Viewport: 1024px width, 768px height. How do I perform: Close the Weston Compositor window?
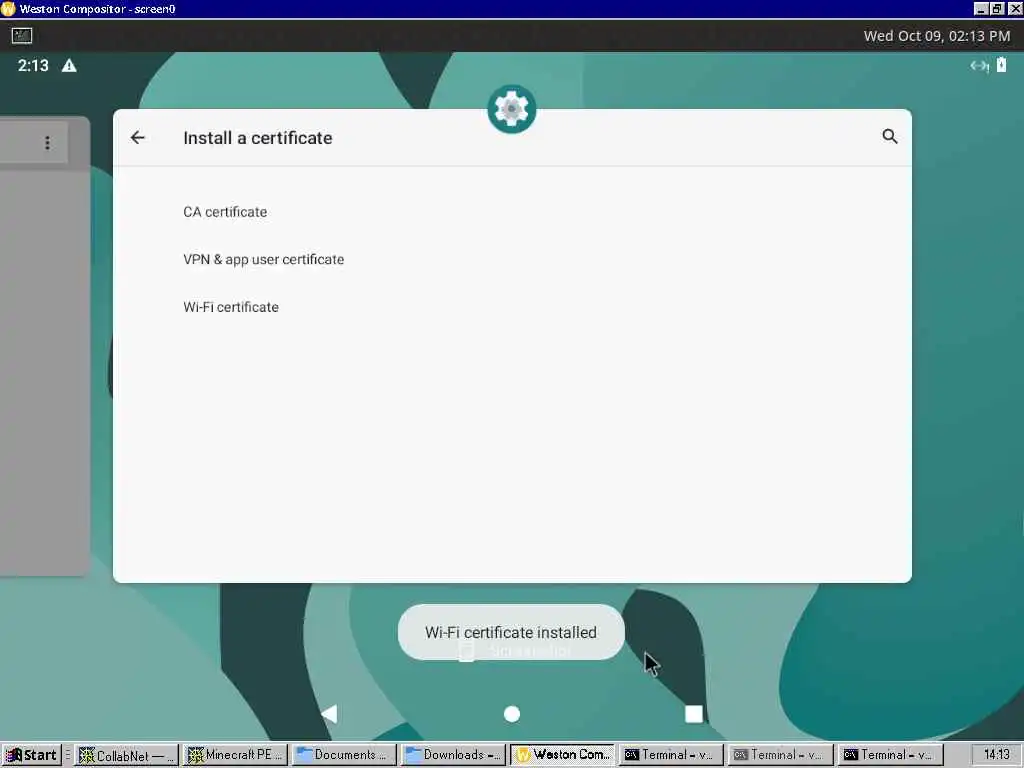click(x=1014, y=9)
